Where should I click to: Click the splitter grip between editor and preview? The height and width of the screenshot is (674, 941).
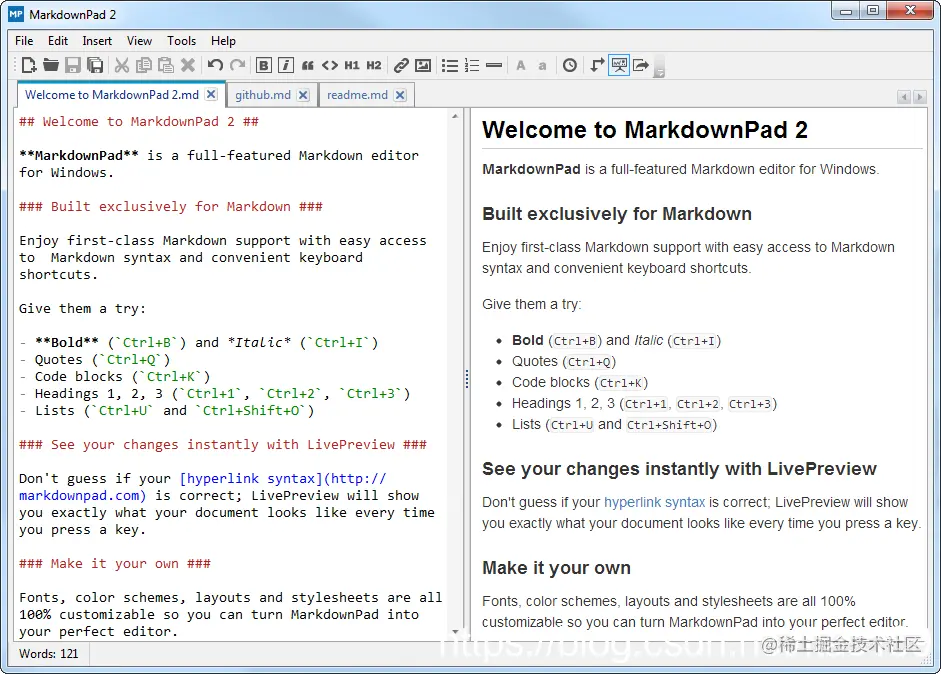click(x=466, y=379)
